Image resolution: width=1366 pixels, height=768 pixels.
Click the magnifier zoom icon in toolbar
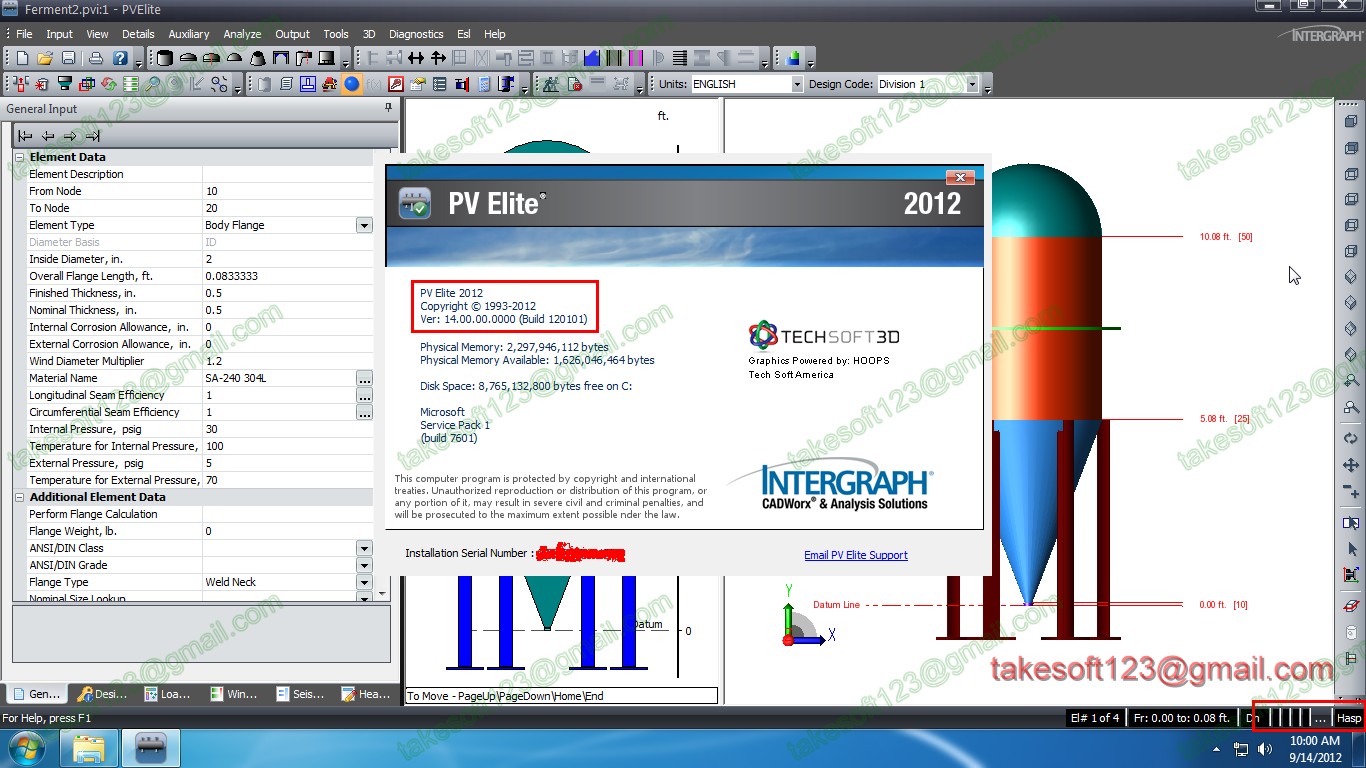pos(152,84)
